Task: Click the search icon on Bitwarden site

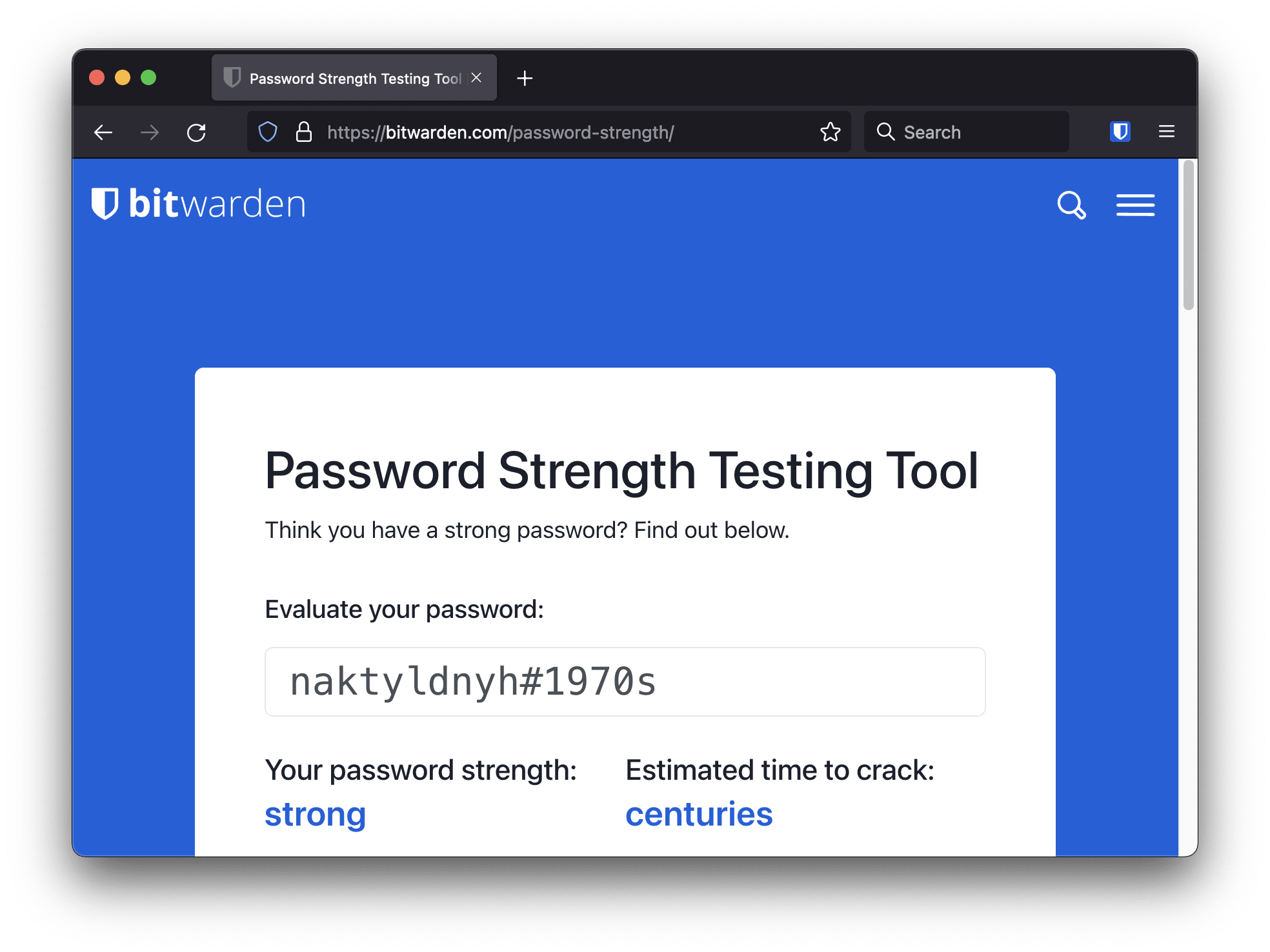Action: [1072, 205]
